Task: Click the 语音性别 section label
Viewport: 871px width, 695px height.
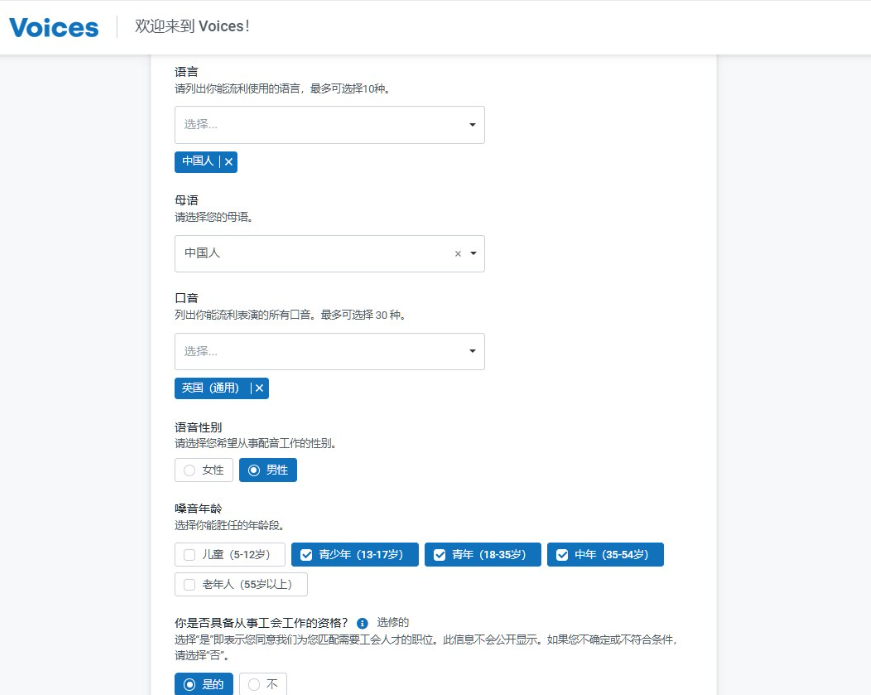Action: click(x=198, y=427)
